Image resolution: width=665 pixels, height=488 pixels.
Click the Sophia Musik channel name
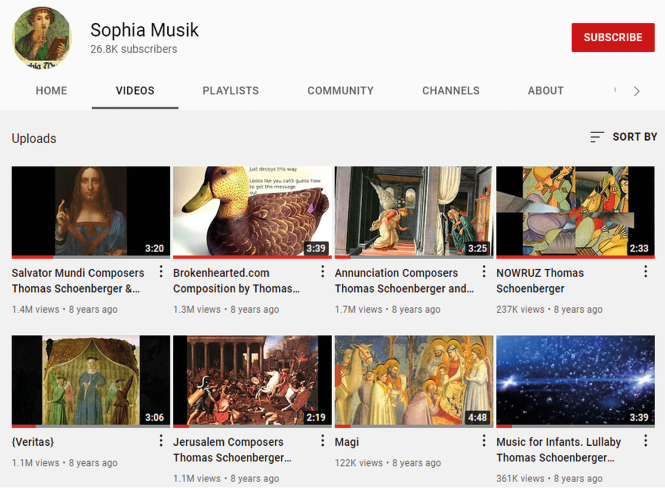[x=144, y=30]
